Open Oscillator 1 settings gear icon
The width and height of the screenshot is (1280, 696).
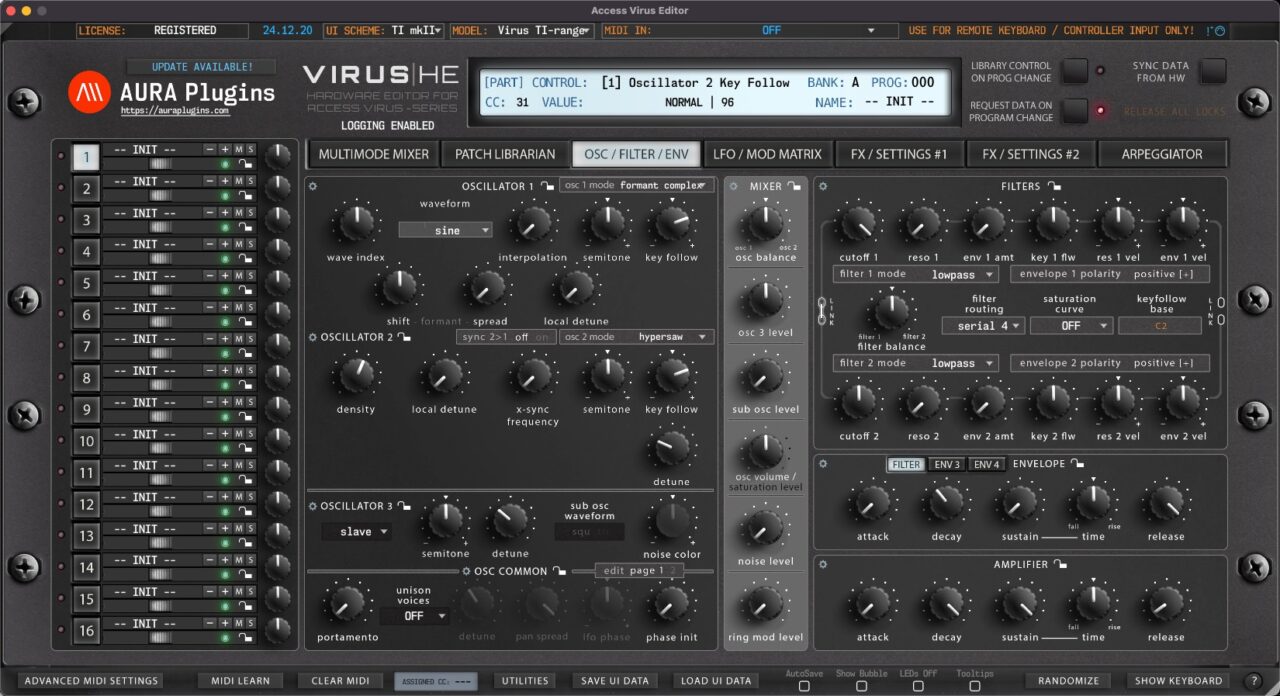click(x=312, y=186)
